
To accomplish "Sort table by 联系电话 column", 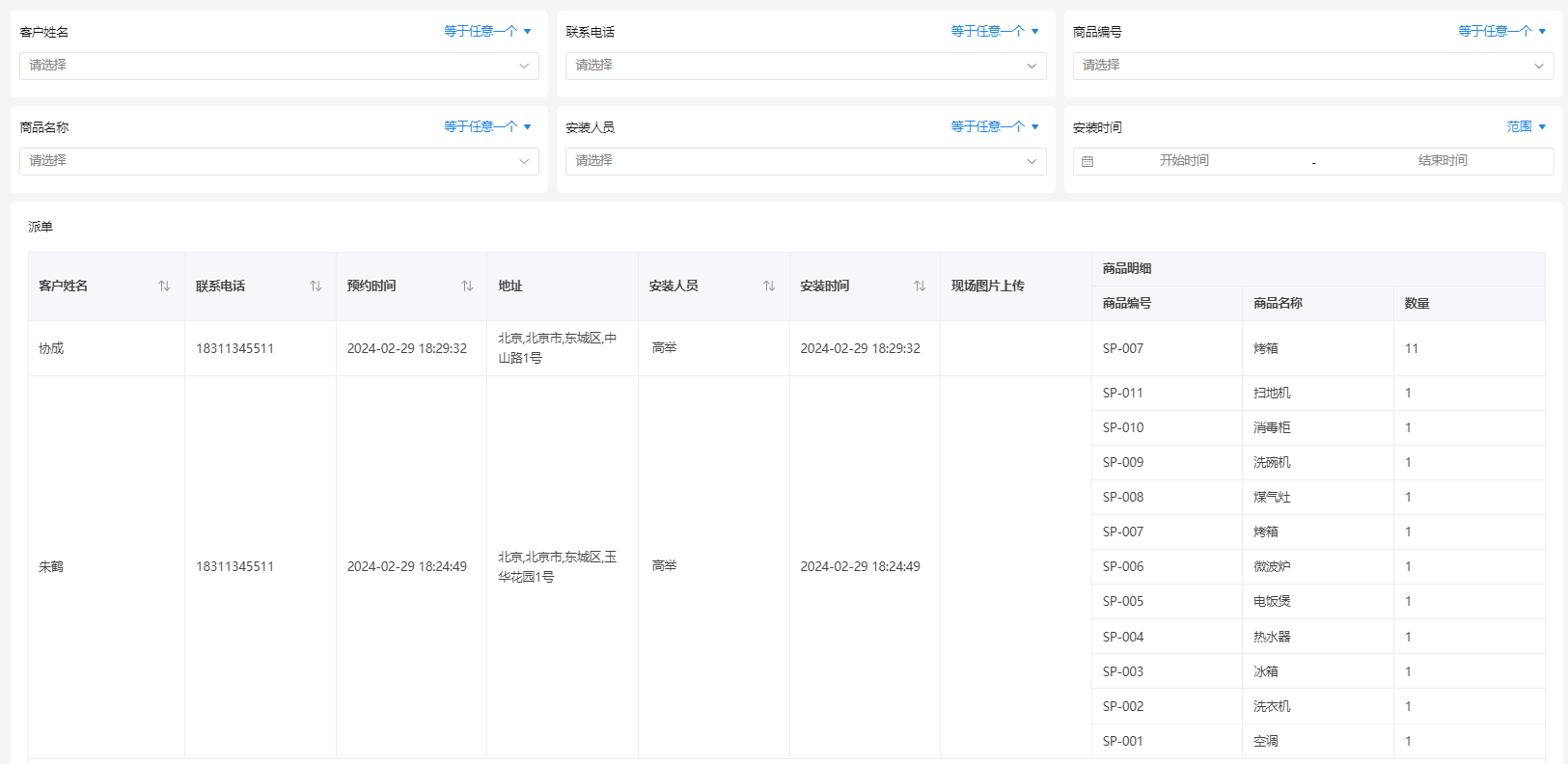I will pyautogui.click(x=316, y=286).
